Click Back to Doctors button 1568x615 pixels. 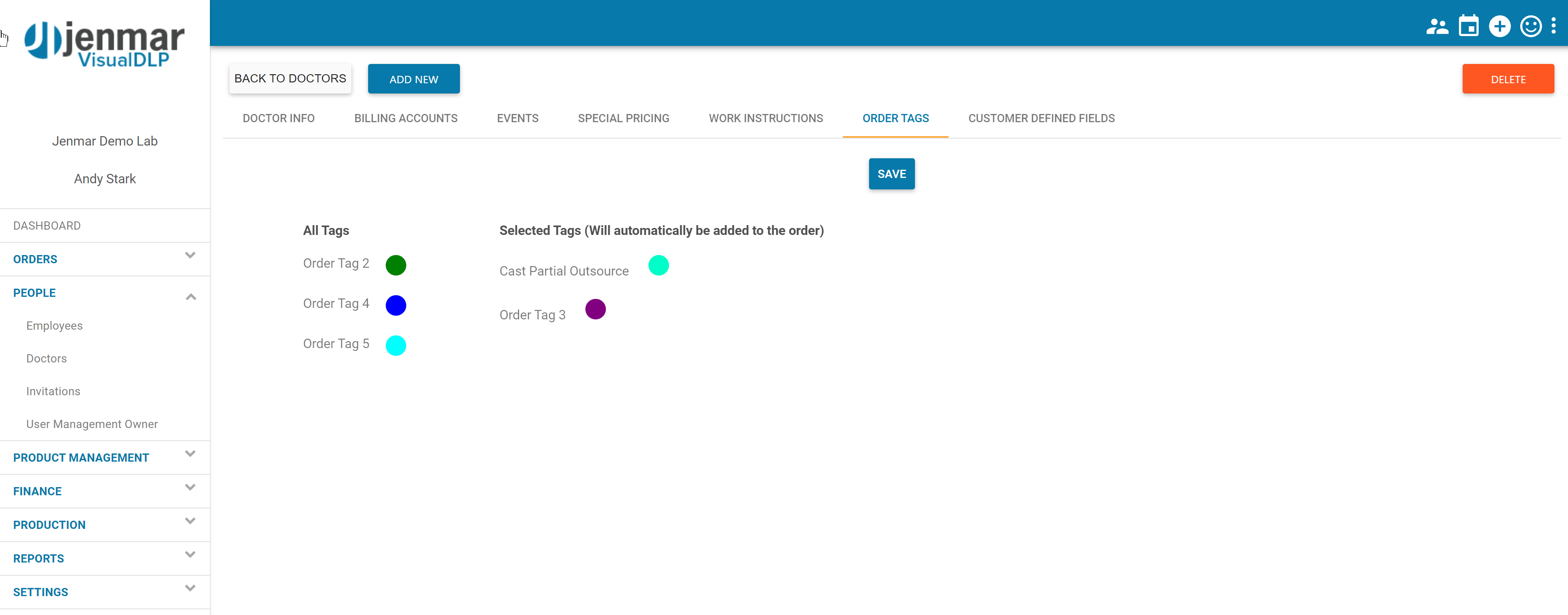[x=290, y=79]
